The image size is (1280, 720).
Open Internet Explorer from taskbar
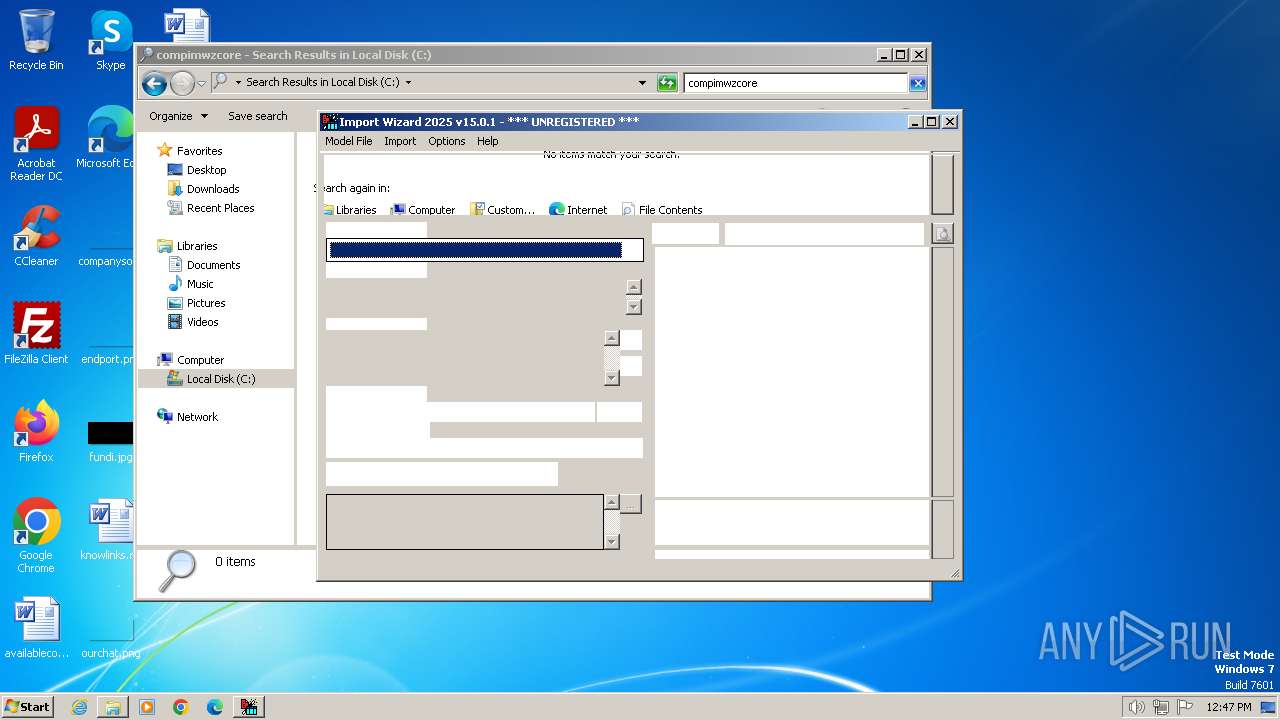pyautogui.click(x=79, y=707)
